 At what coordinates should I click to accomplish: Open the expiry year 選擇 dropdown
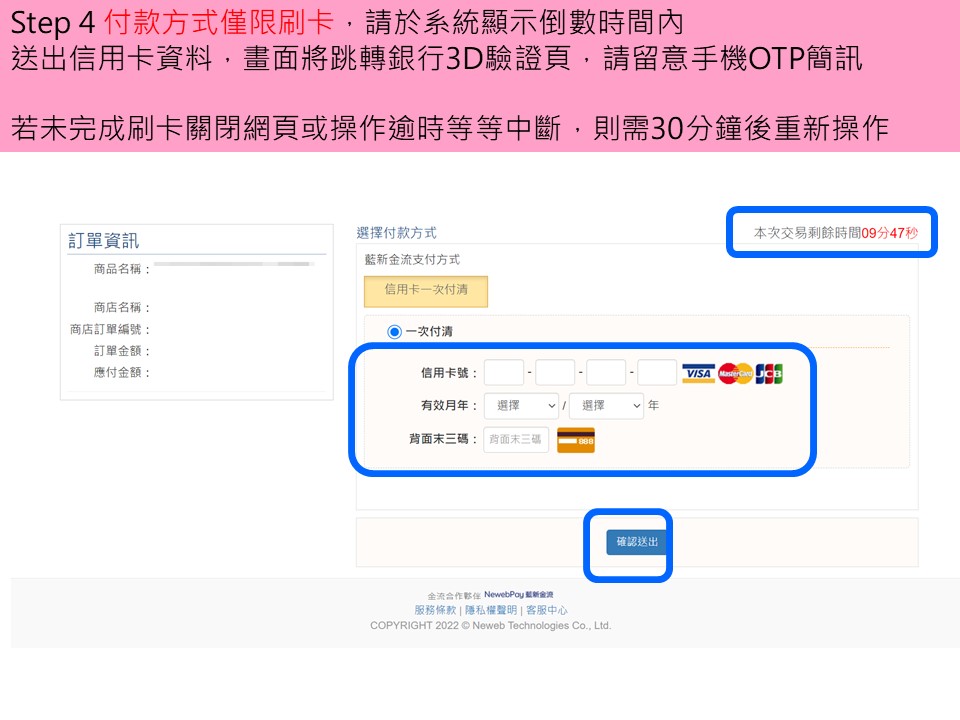[x=606, y=406]
